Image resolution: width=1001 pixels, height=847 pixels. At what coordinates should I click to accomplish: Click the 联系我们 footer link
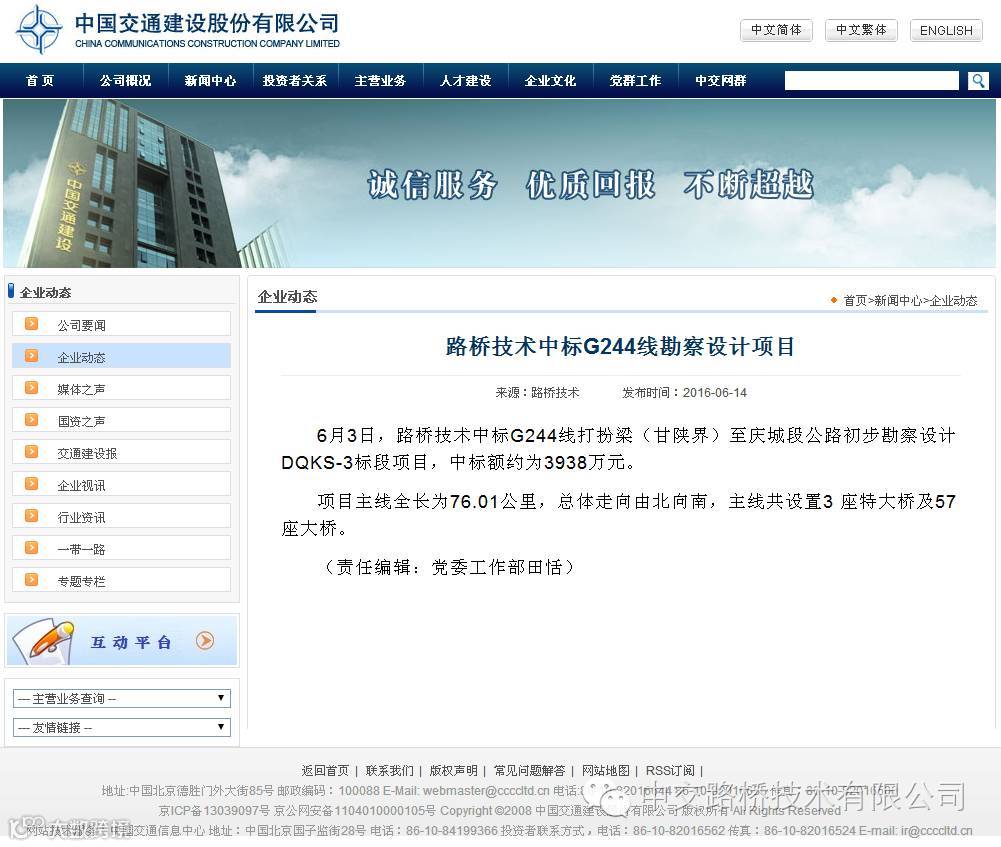(x=389, y=770)
